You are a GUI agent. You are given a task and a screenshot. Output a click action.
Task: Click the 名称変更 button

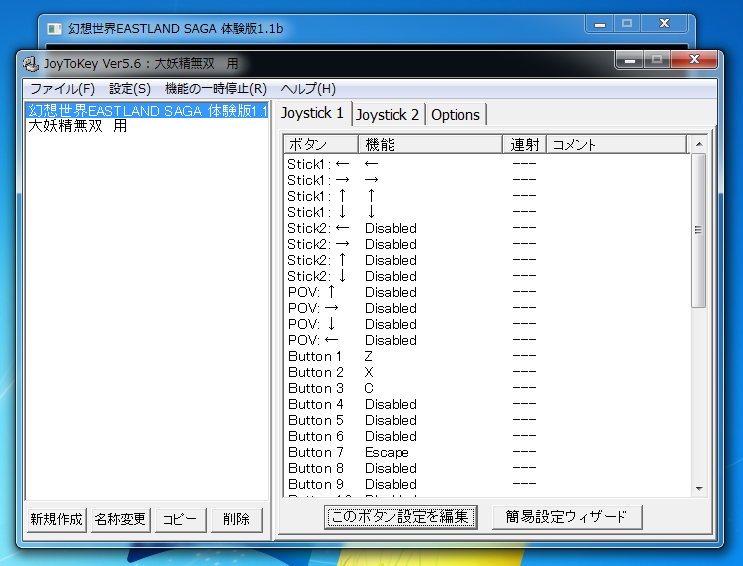[x=120, y=520]
